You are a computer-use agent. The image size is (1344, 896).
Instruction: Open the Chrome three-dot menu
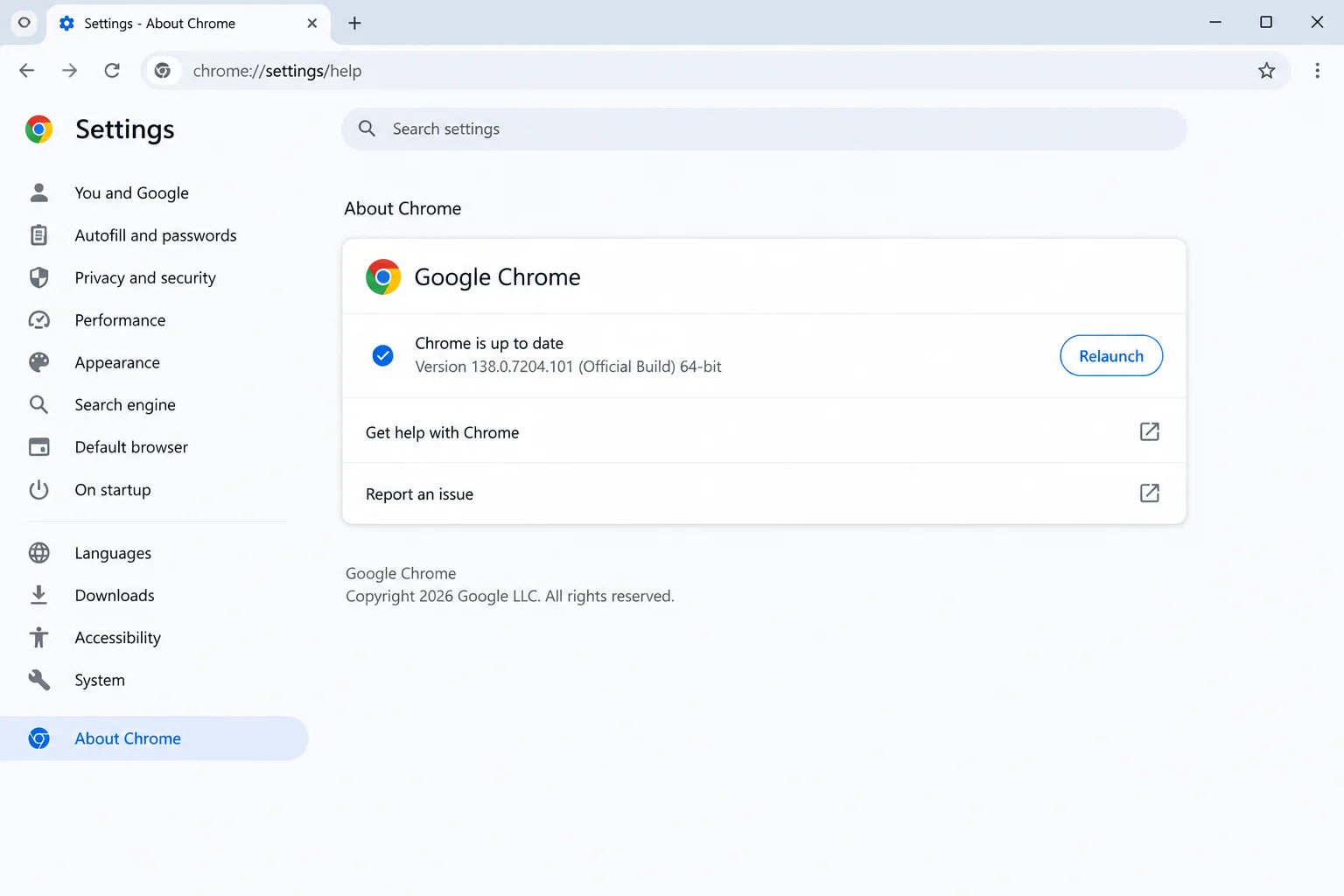click(1317, 71)
